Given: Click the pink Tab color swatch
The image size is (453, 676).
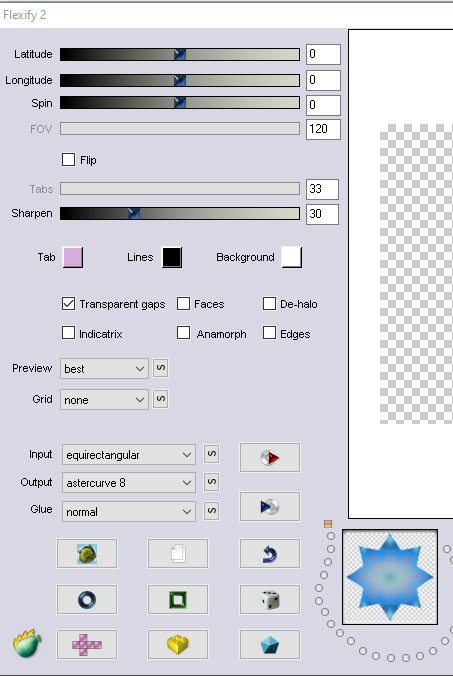Looking at the screenshot, I should [x=73, y=257].
